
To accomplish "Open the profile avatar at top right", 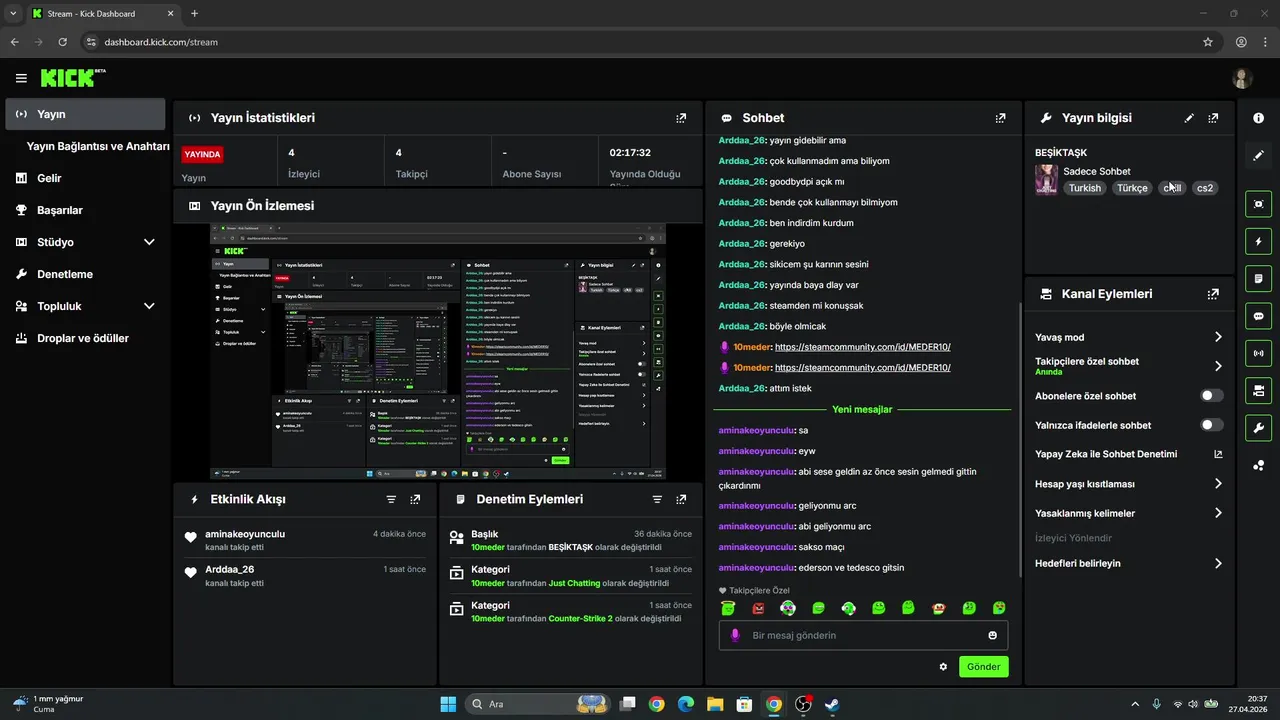I will coord(1242,78).
